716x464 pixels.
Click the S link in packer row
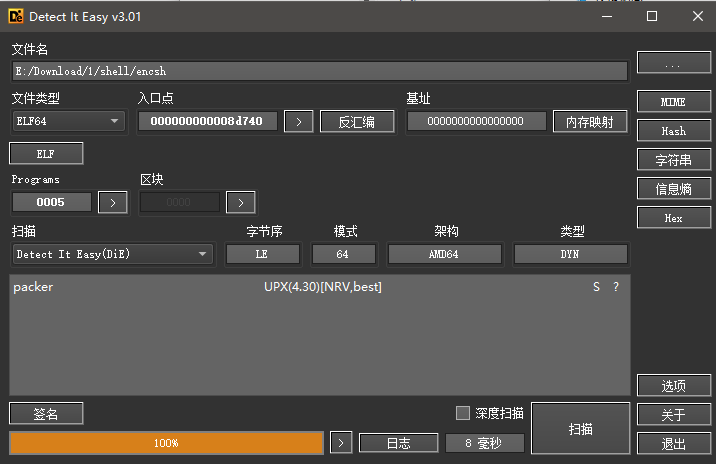[596, 287]
